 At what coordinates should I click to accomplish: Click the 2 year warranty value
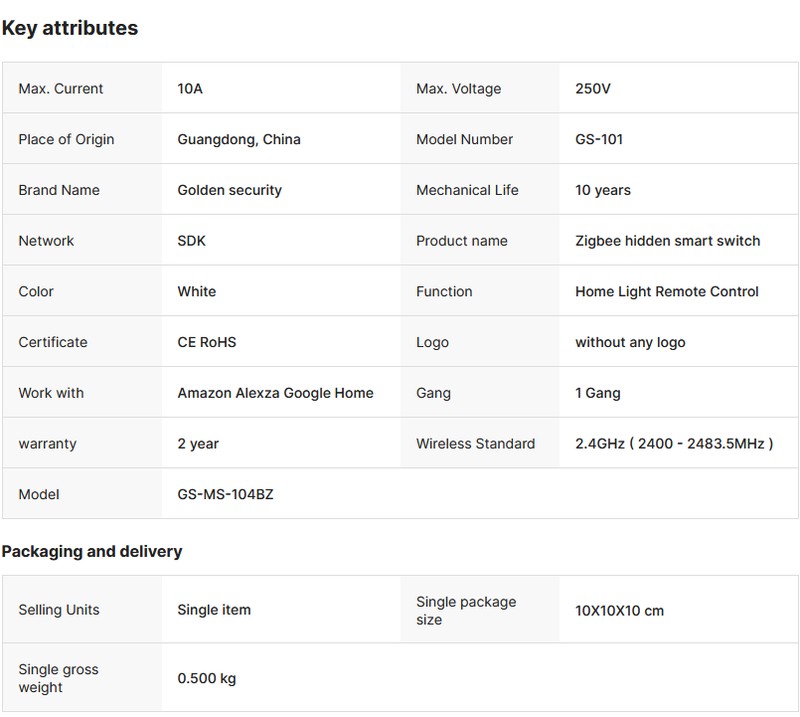198,444
